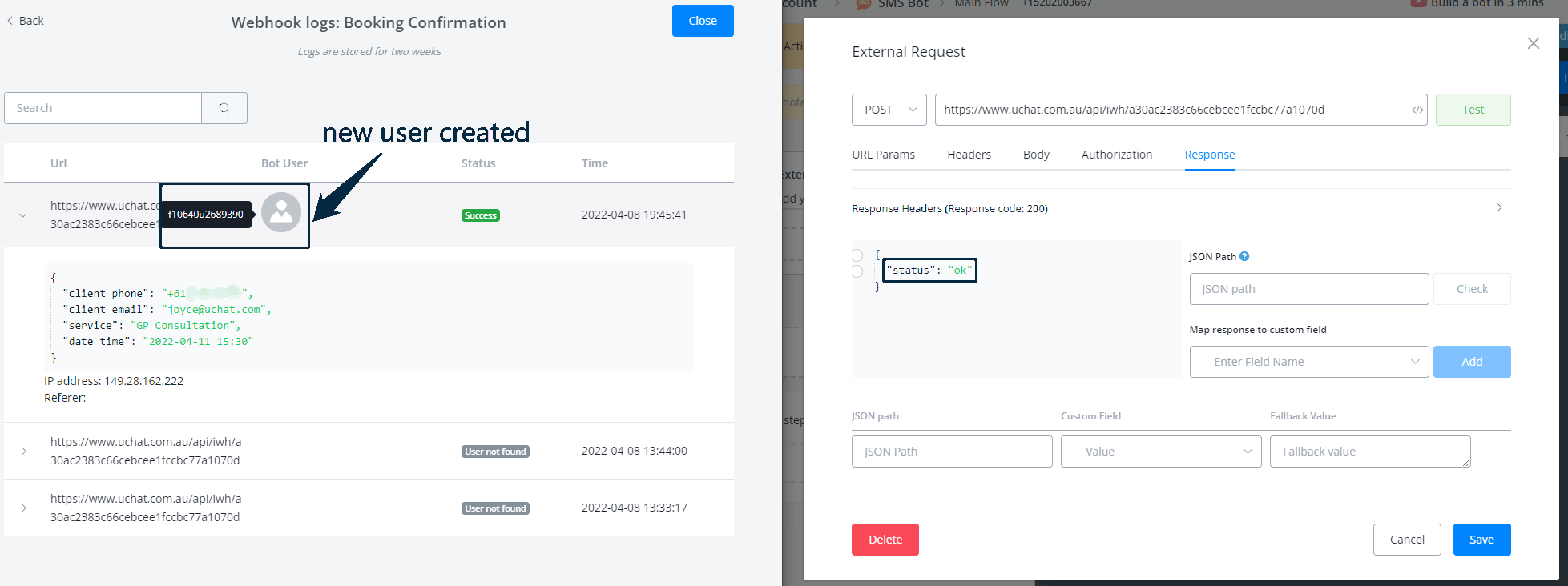
Task: Click the Check button
Action: (x=1472, y=289)
